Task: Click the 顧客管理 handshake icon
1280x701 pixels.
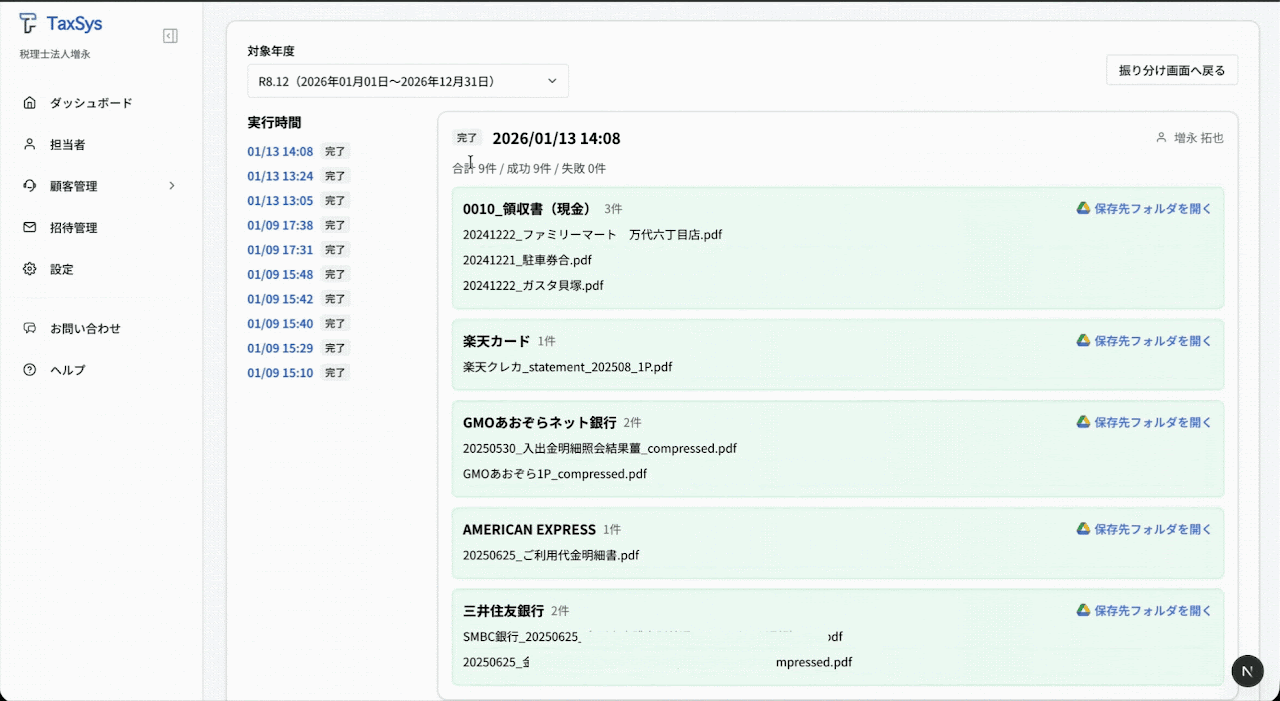Action: coord(29,186)
